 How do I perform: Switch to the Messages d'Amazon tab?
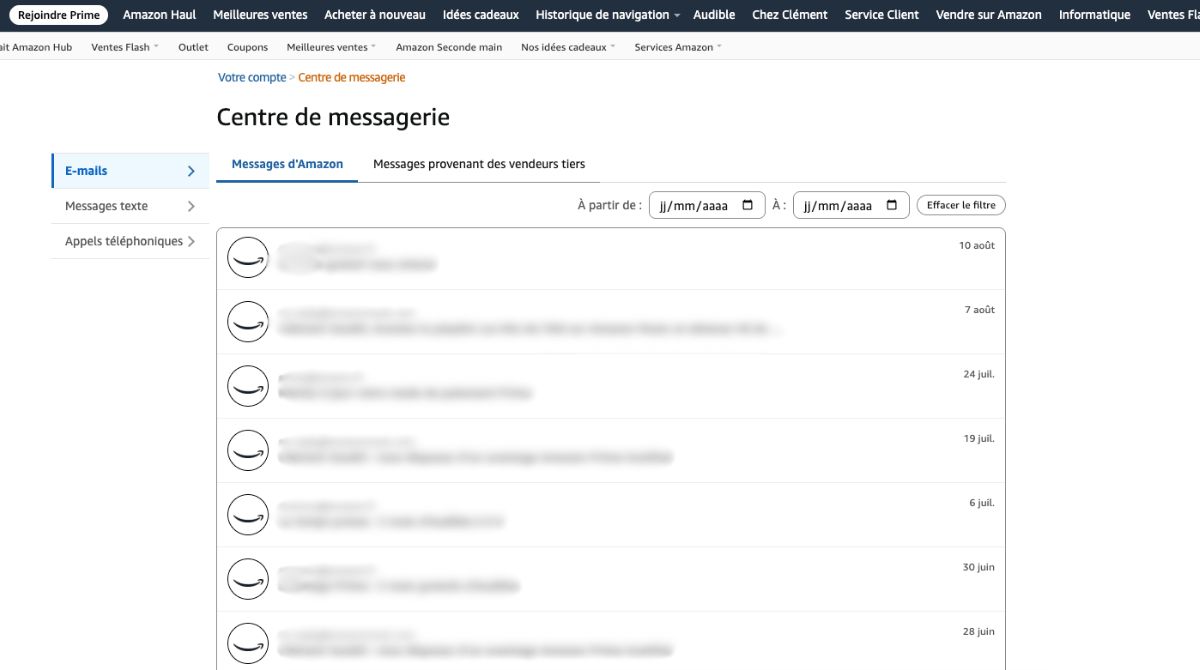tap(287, 164)
